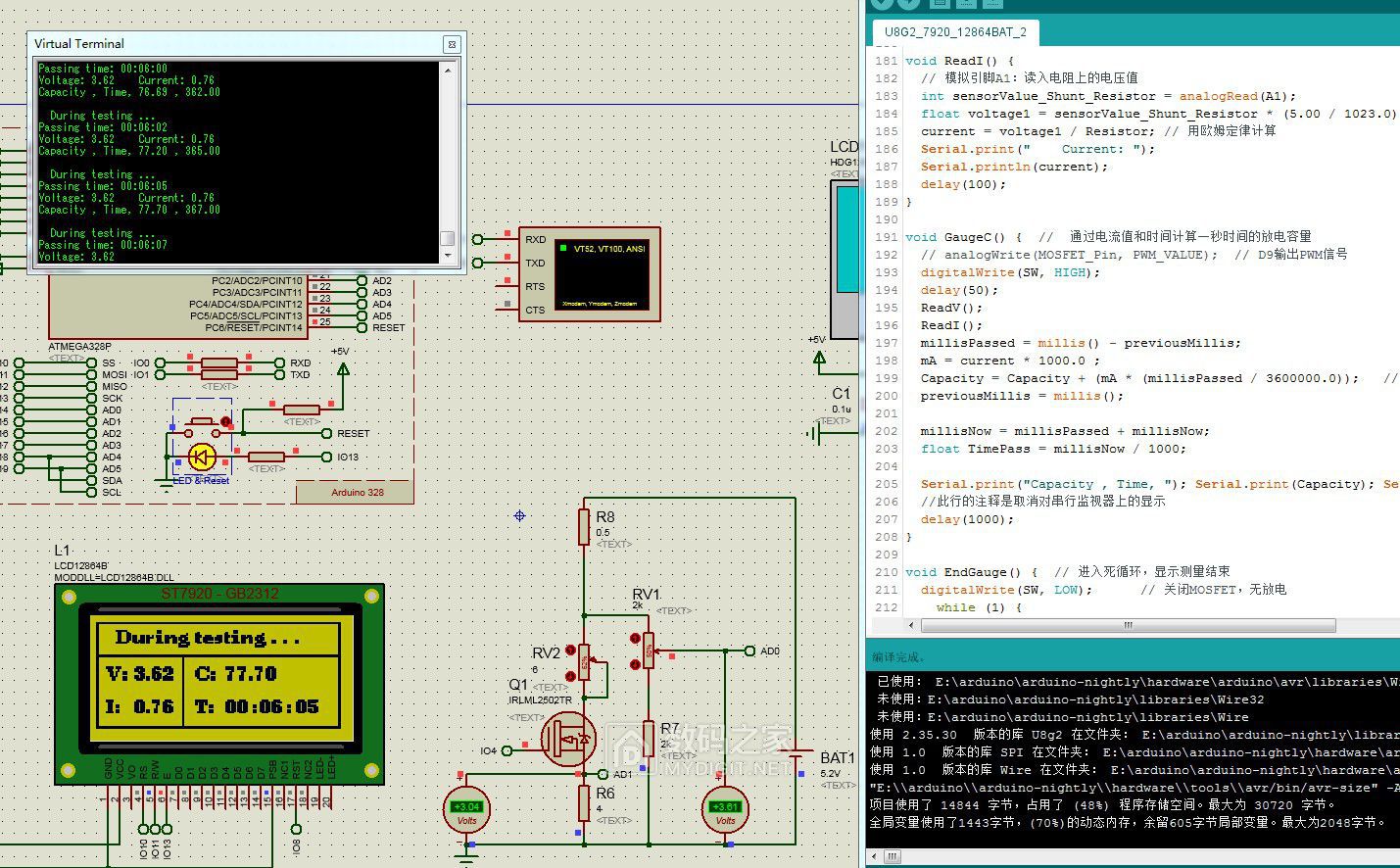Select the RV2 potentiometer body

coord(584,663)
